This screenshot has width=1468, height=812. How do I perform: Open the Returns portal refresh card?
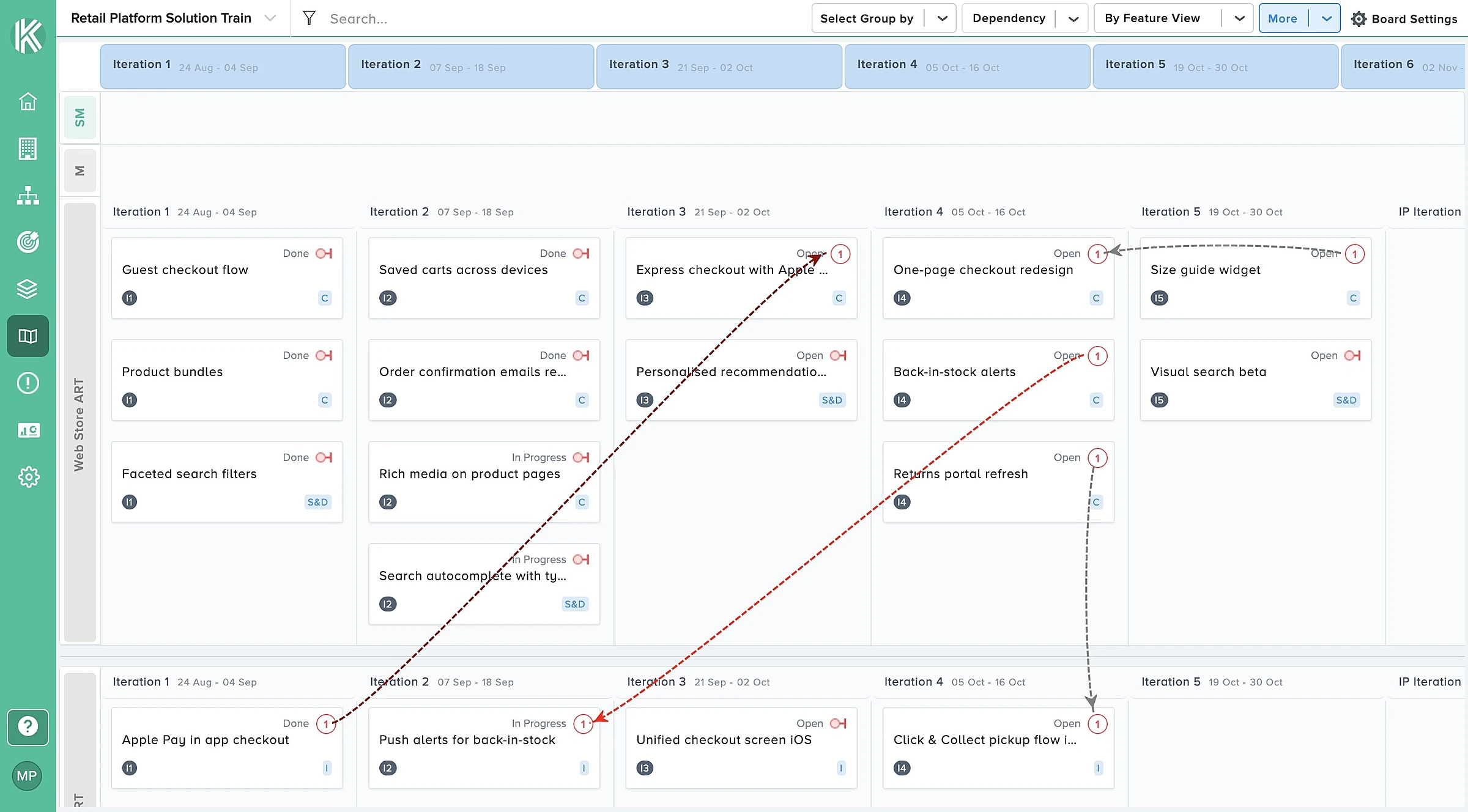998,482
